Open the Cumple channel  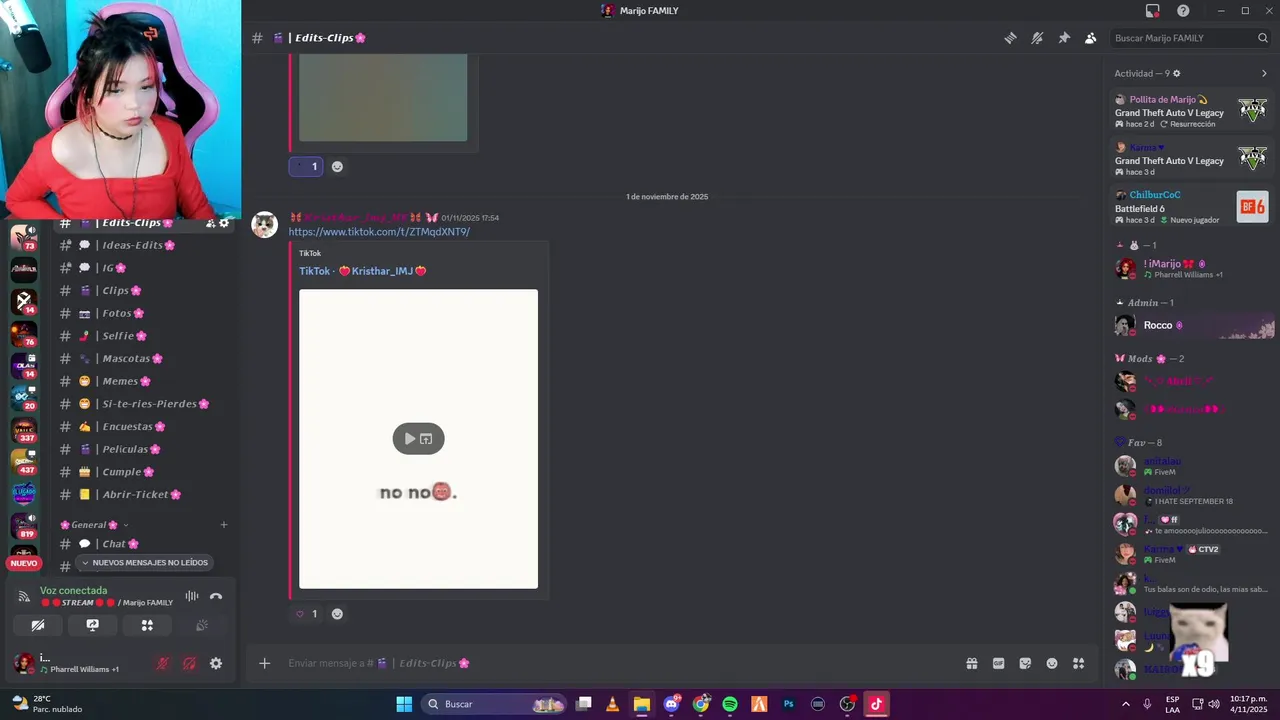[145, 472]
